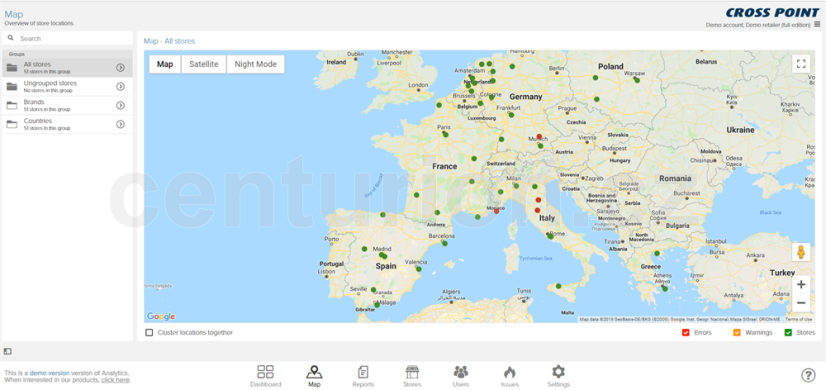Click the Countries folder icon
This screenshot has width=826, height=390.
(12, 124)
